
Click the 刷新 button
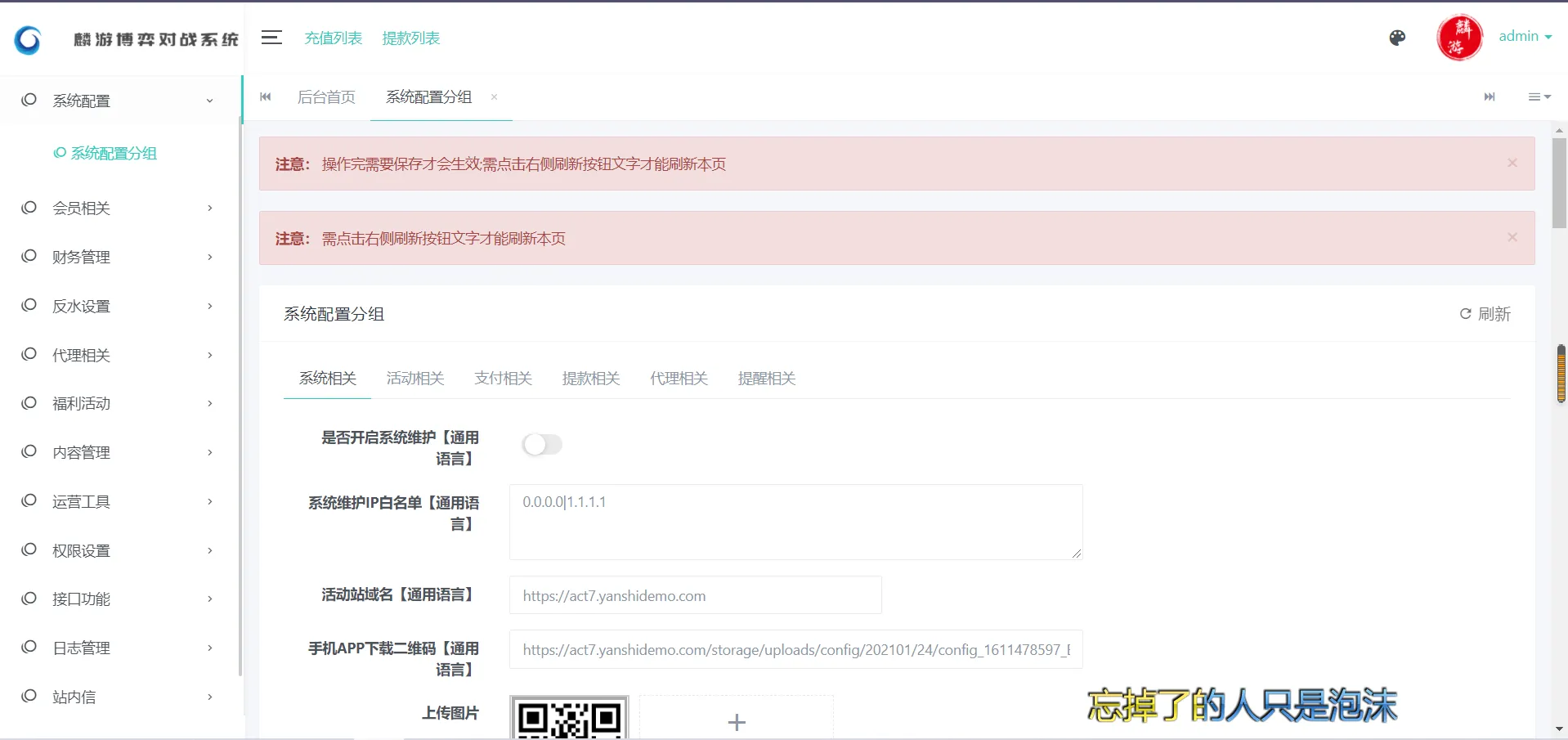point(1485,314)
